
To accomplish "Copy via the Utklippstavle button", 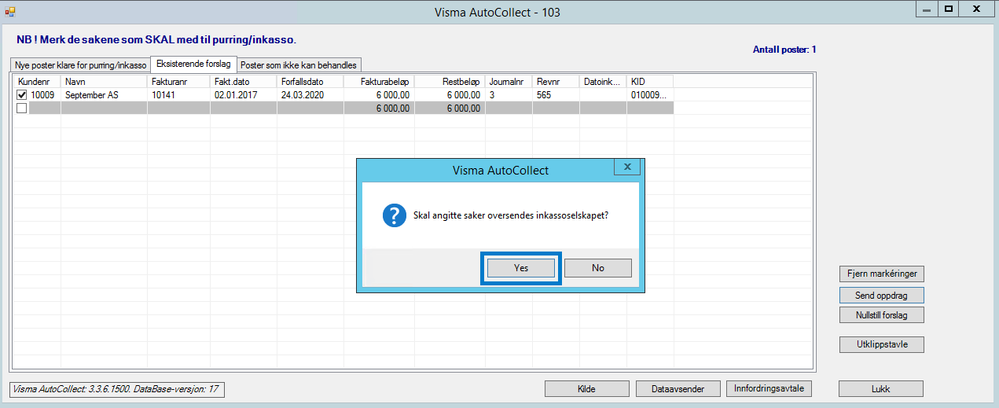I will [x=881, y=344].
